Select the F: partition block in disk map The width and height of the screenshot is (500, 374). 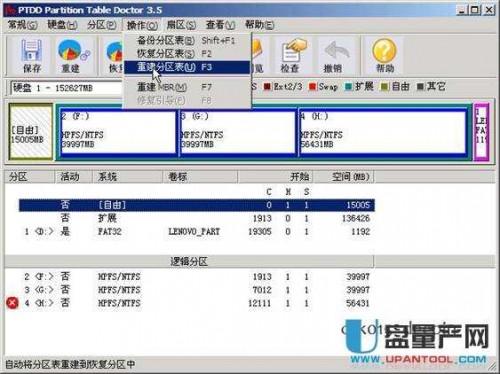click(118, 132)
